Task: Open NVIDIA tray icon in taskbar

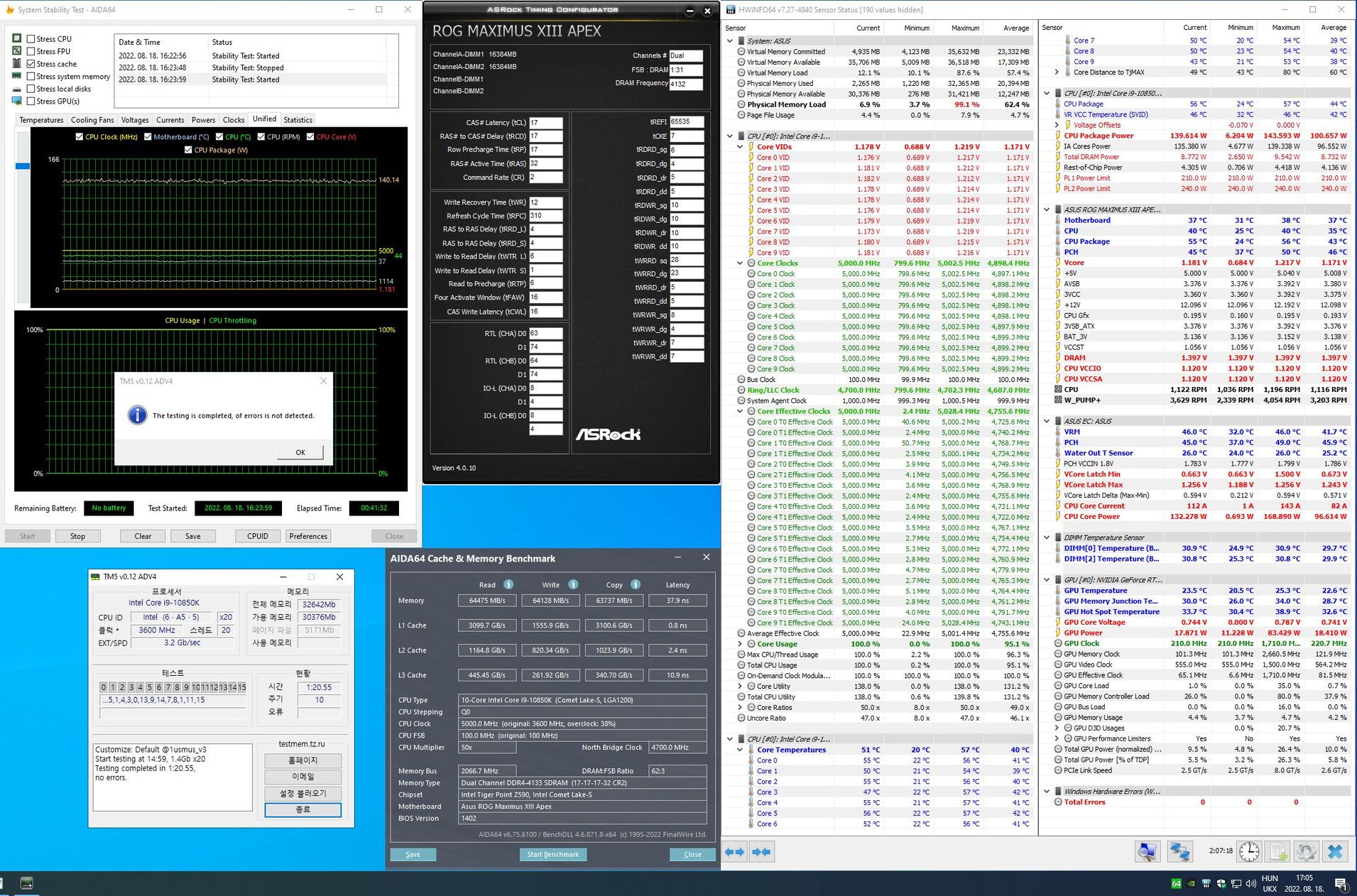Action: point(1191,883)
